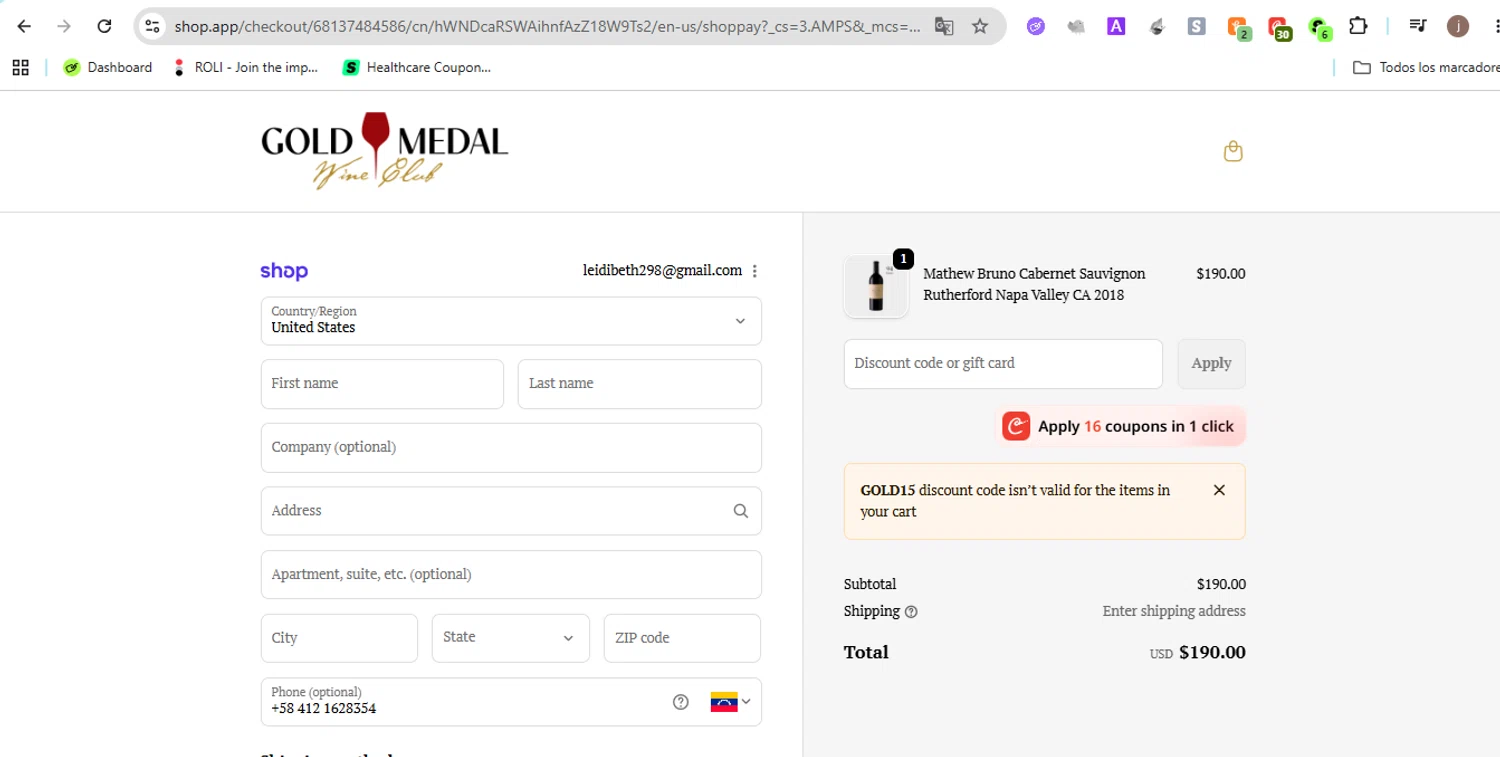Reload the checkout page
The image size is (1500, 757).
[x=104, y=26]
